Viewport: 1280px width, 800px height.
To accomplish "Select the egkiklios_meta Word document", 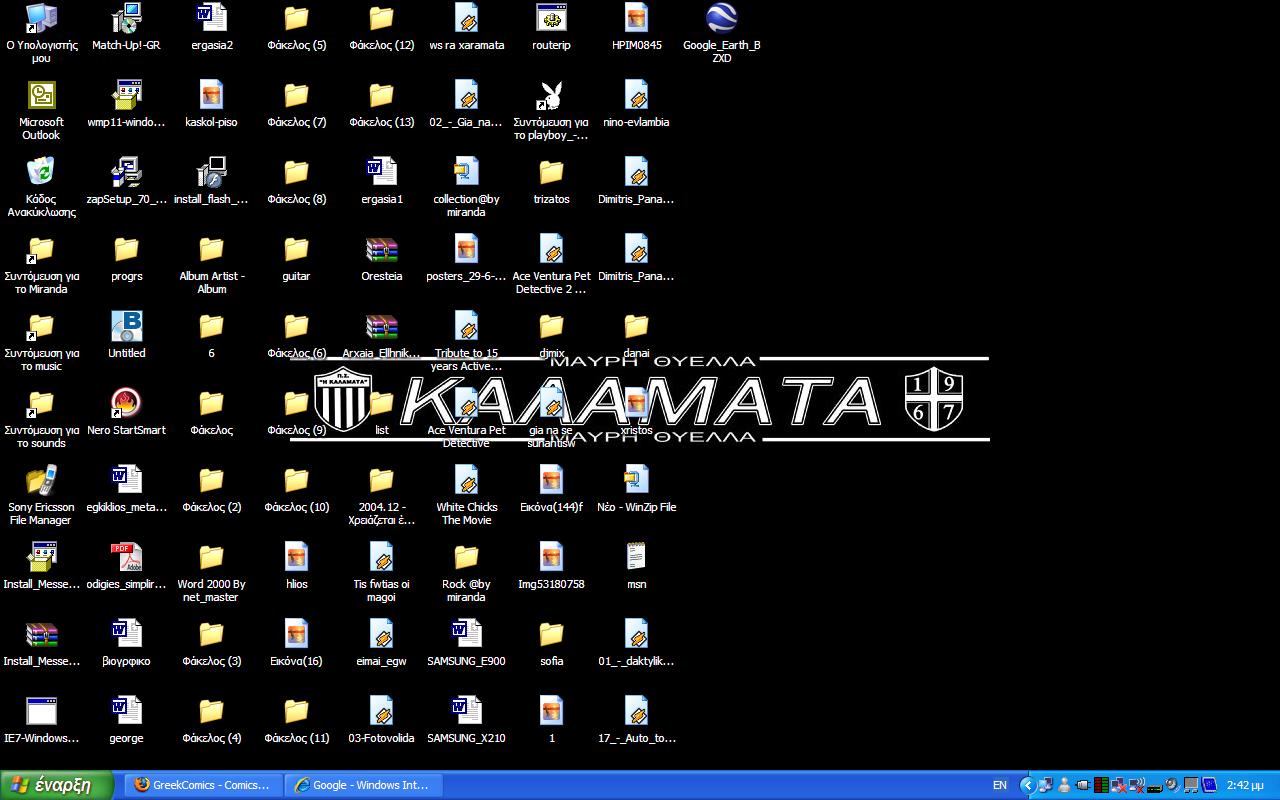I will pos(126,480).
